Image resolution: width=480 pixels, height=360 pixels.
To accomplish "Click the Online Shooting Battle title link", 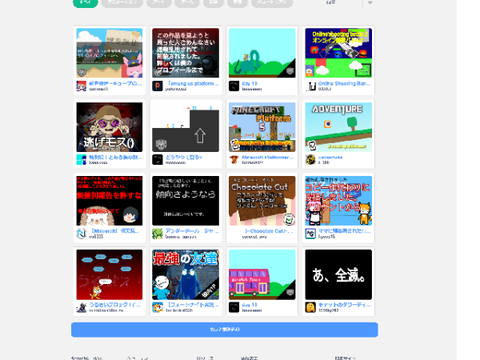I will point(344,83).
